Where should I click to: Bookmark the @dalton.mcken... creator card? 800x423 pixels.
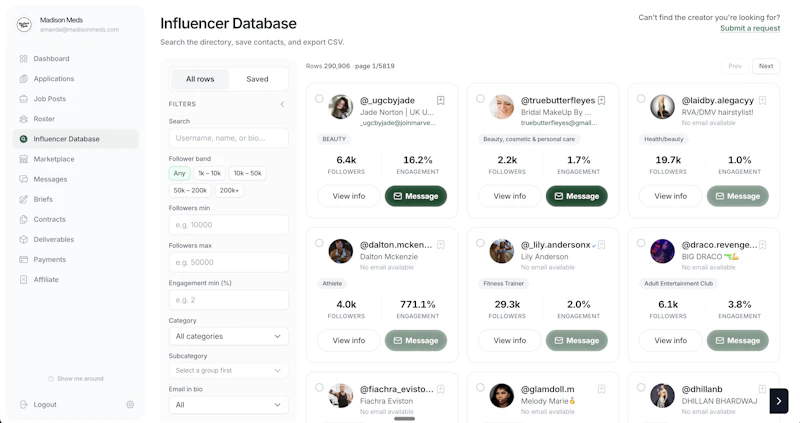440,245
